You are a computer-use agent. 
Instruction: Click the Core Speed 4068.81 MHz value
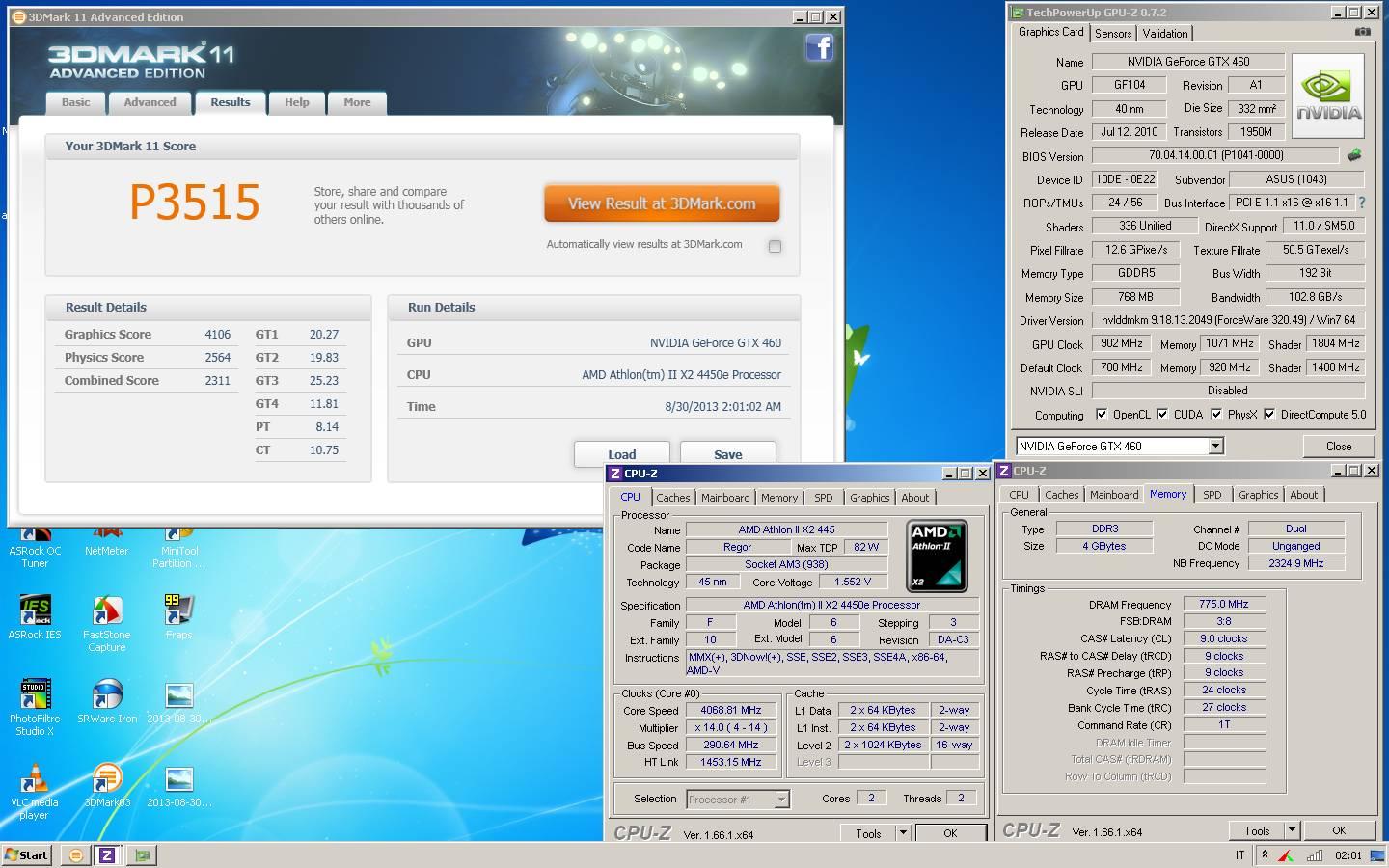pyautogui.click(x=730, y=710)
